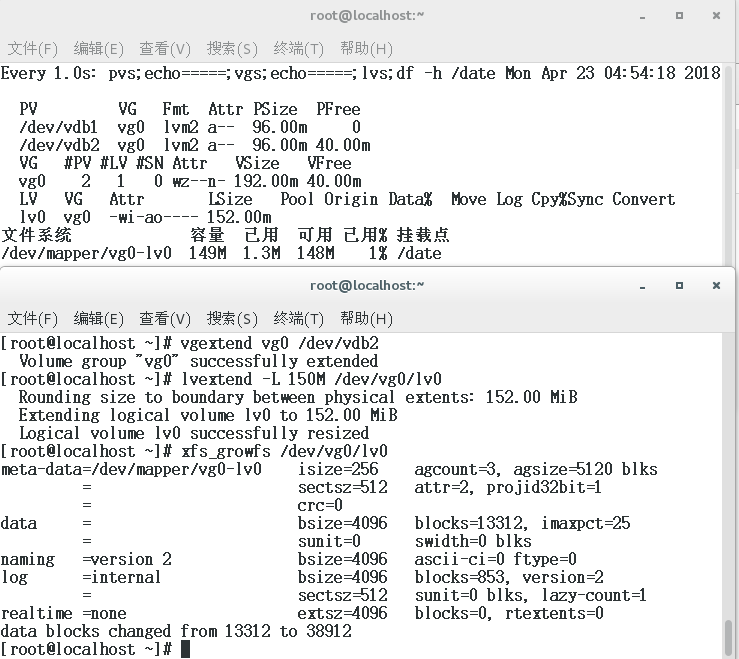The width and height of the screenshot is (739, 659).
Task: Click the 'Rounding size to boundary' message line
Action: [298, 397]
